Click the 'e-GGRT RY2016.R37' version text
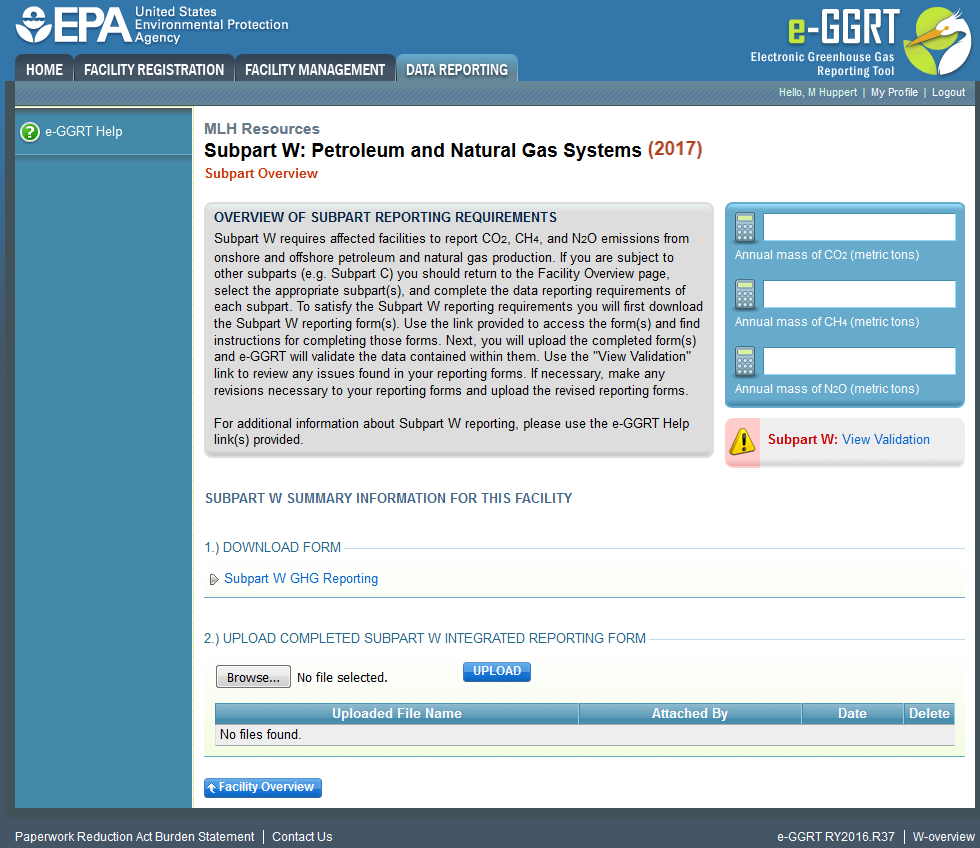Screen dimensions: 980x848 click(x=836, y=837)
